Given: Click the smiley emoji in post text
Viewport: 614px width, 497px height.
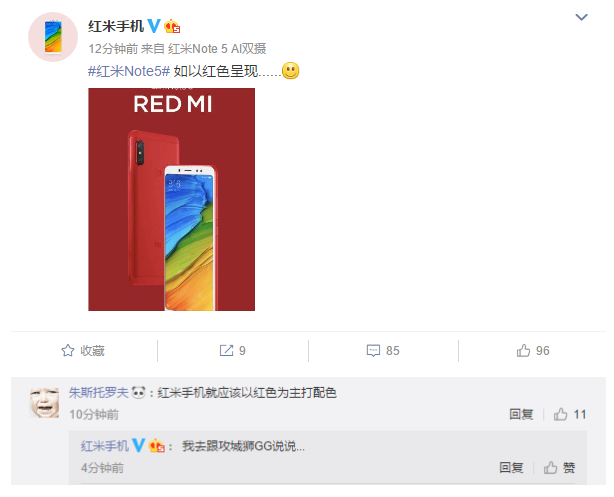Looking at the screenshot, I should point(291,71).
